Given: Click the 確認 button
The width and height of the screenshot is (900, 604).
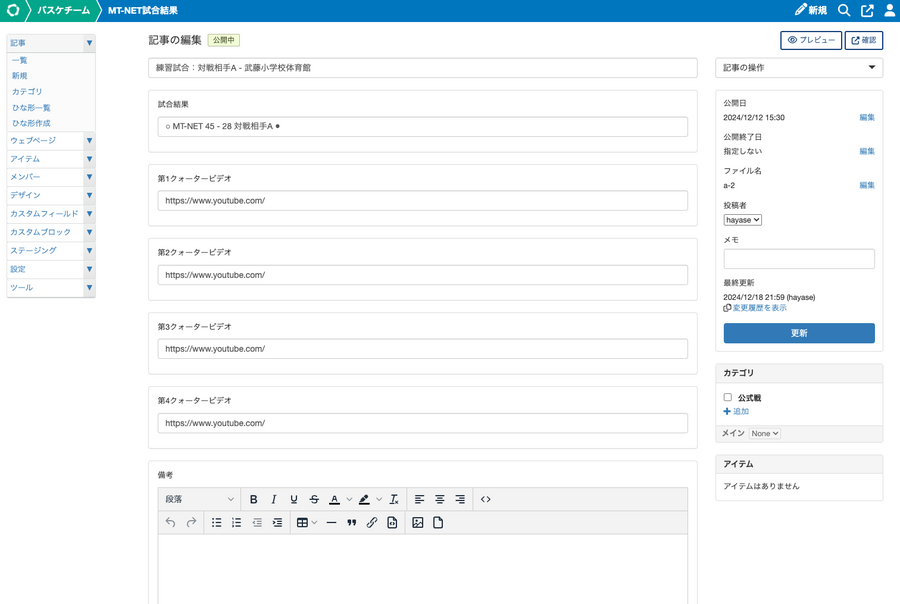Looking at the screenshot, I should tap(864, 40).
